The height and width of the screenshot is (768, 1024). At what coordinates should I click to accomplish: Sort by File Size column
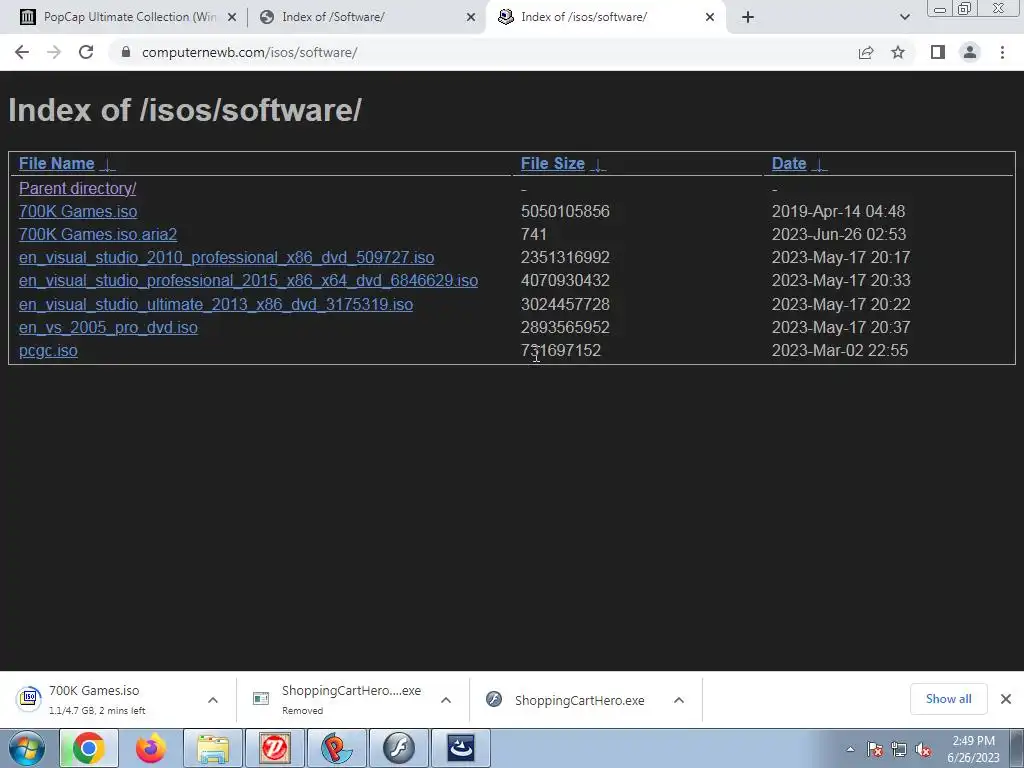[552, 163]
